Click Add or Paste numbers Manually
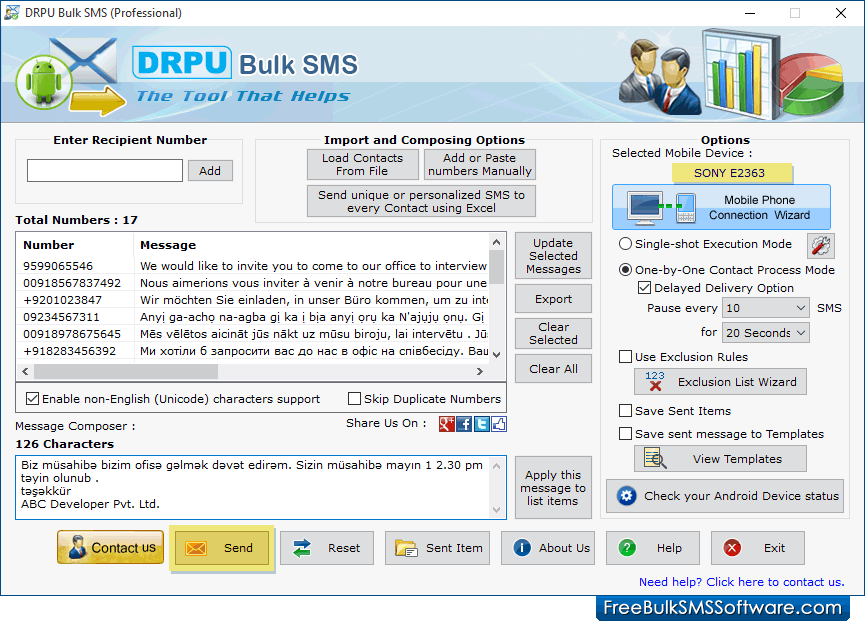Screen dimensions: 865x621 click(479, 164)
